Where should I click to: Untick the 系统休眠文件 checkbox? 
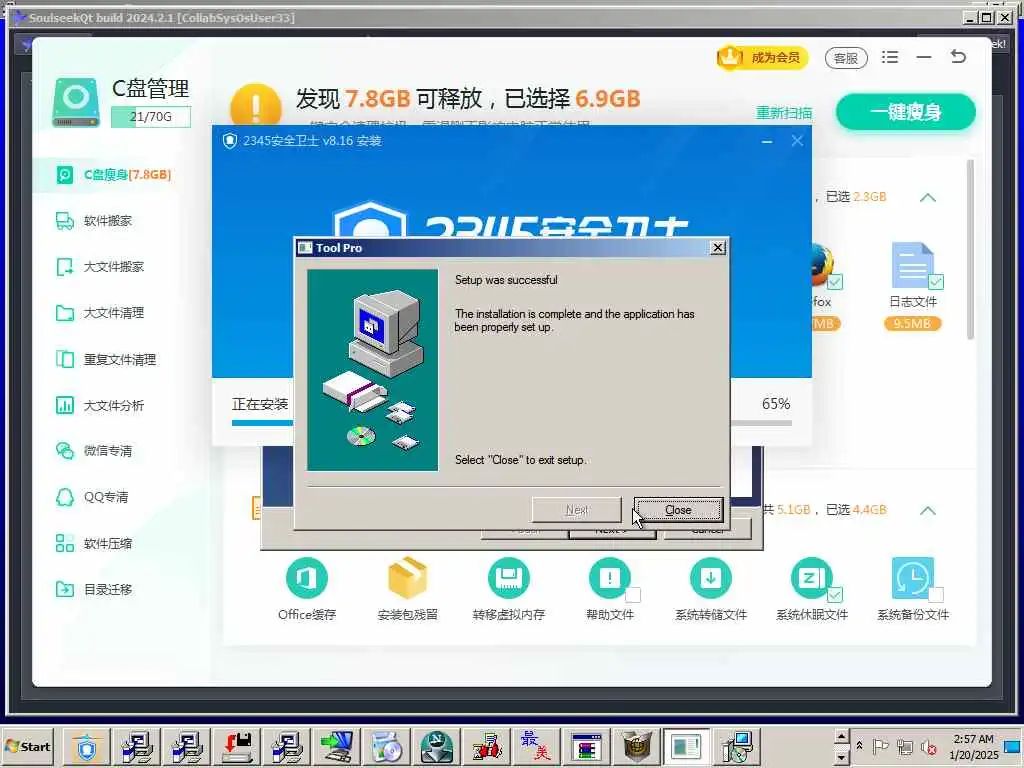pyautogui.click(x=835, y=594)
